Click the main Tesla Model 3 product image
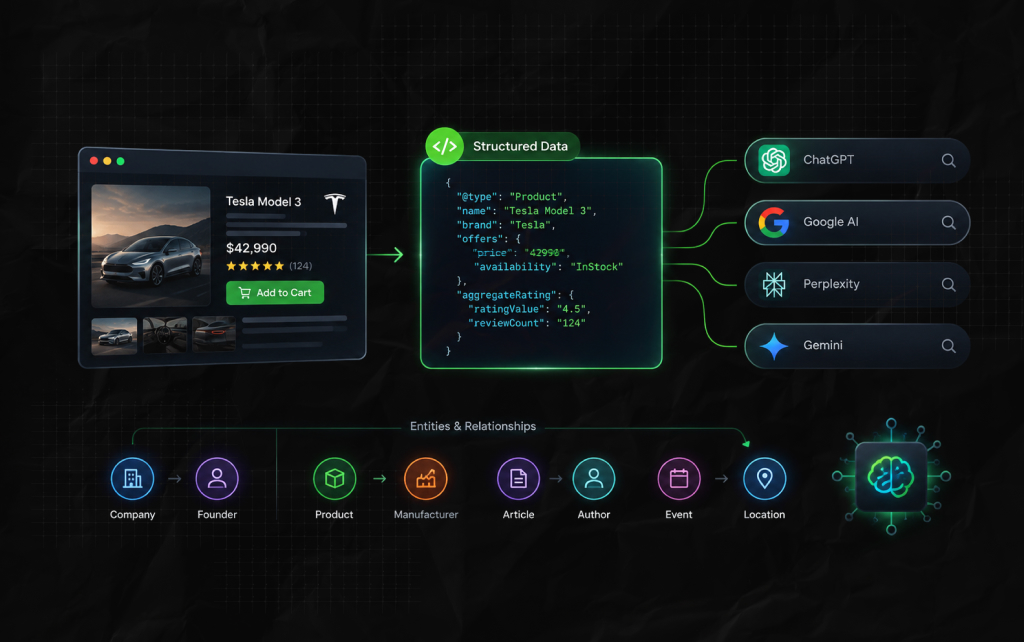This screenshot has height=642, width=1024. [x=151, y=246]
